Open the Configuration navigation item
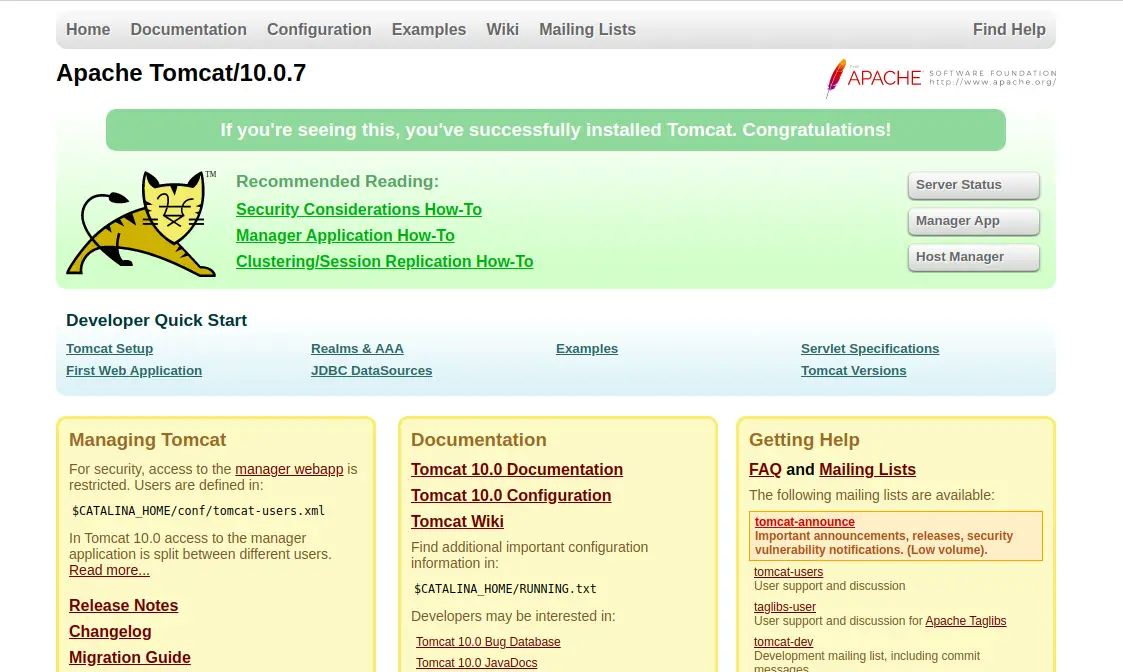This screenshot has height=672, width=1123. 319,29
